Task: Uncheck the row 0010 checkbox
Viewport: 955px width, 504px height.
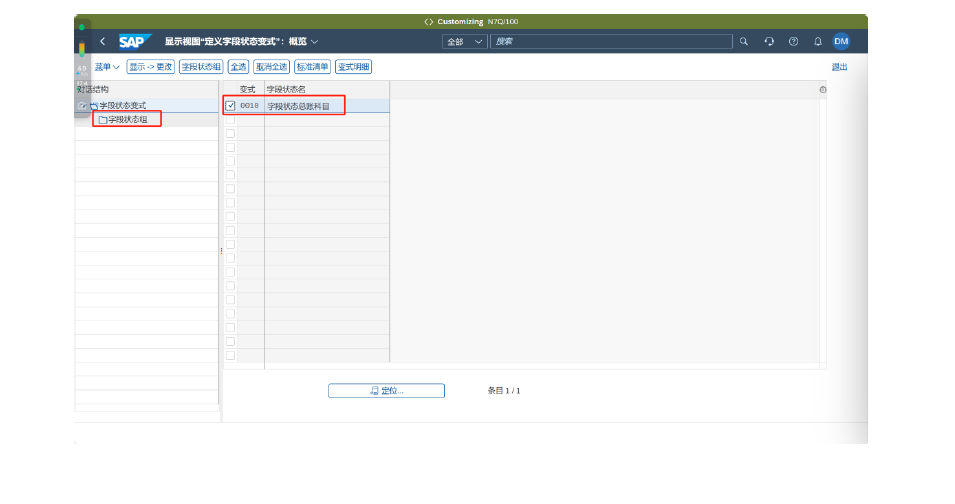Action: click(230, 105)
